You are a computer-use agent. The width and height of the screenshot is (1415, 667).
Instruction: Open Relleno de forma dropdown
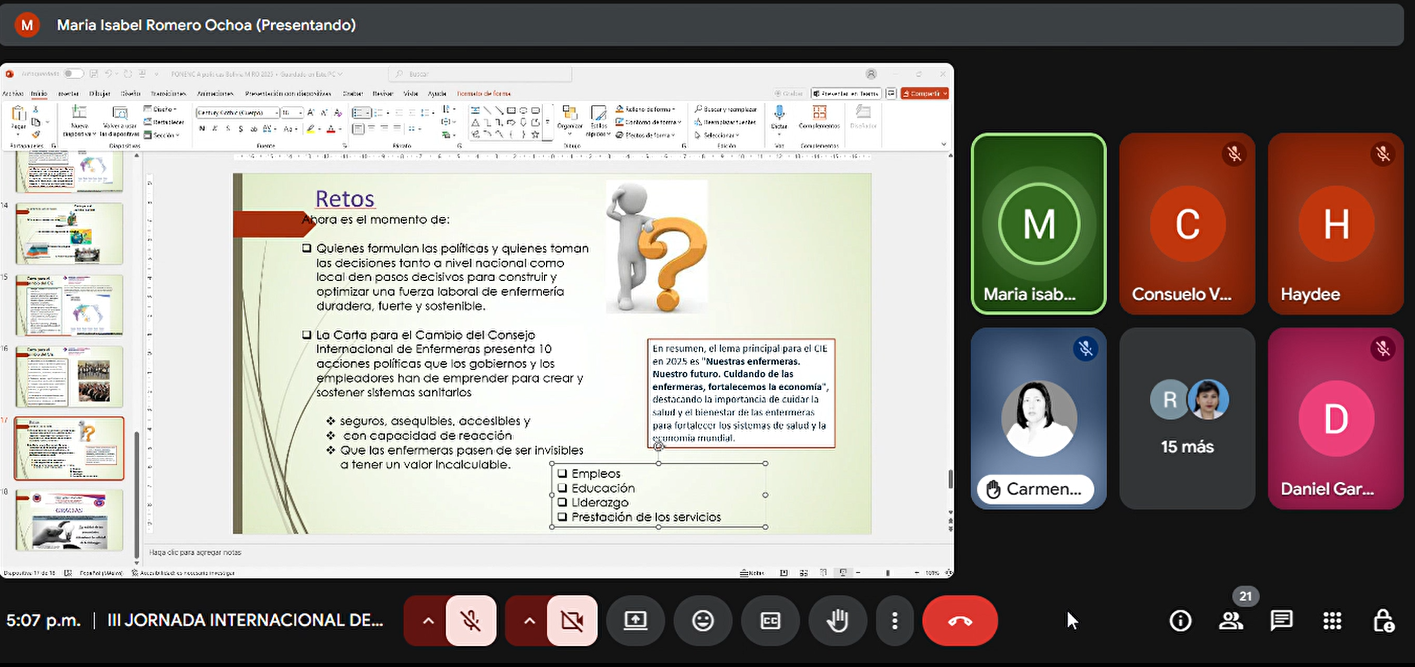pyautogui.click(x=646, y=109)
